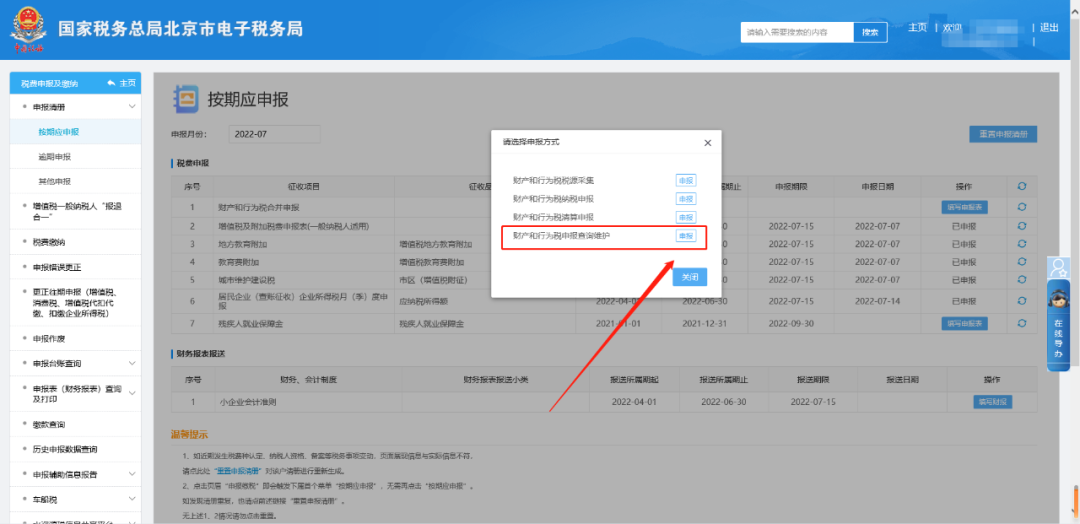This screenshot has width=1080, height=524.
Task: Refresh row 5 城市维护建设税
Action: (x=1021, y=280)
